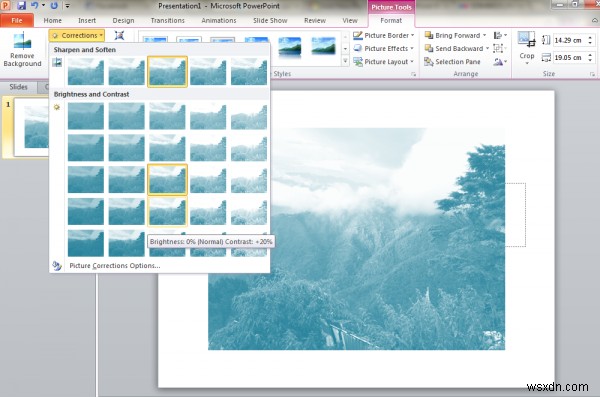The width and height of the screenshot is (600, 397).
Task: Select the Picture Tools Format tab
Action: (x=391, y=21)
